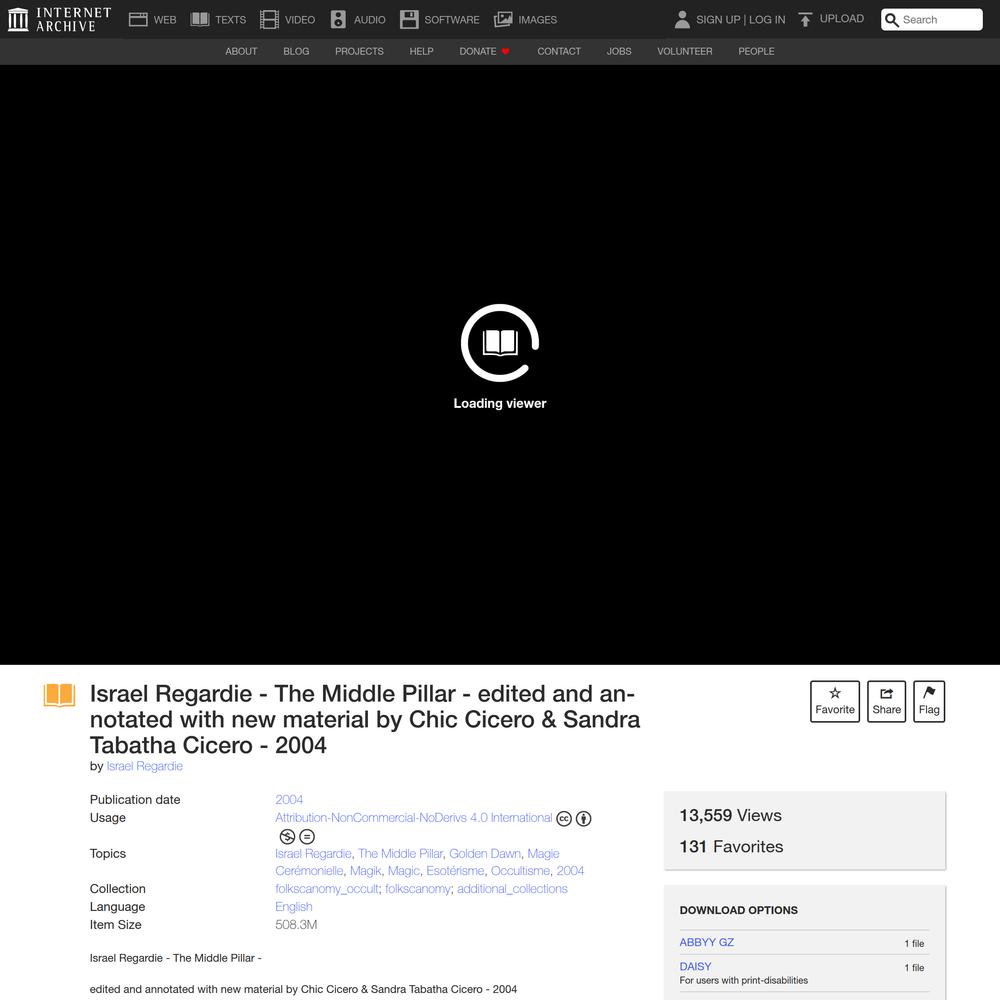Open the PEOPLE page

pos(756,52)
